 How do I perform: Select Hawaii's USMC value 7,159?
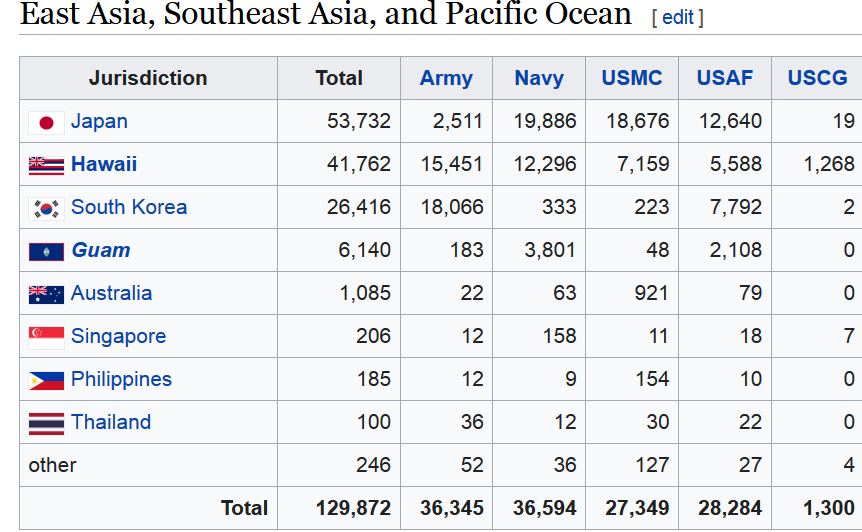[643, 164]
